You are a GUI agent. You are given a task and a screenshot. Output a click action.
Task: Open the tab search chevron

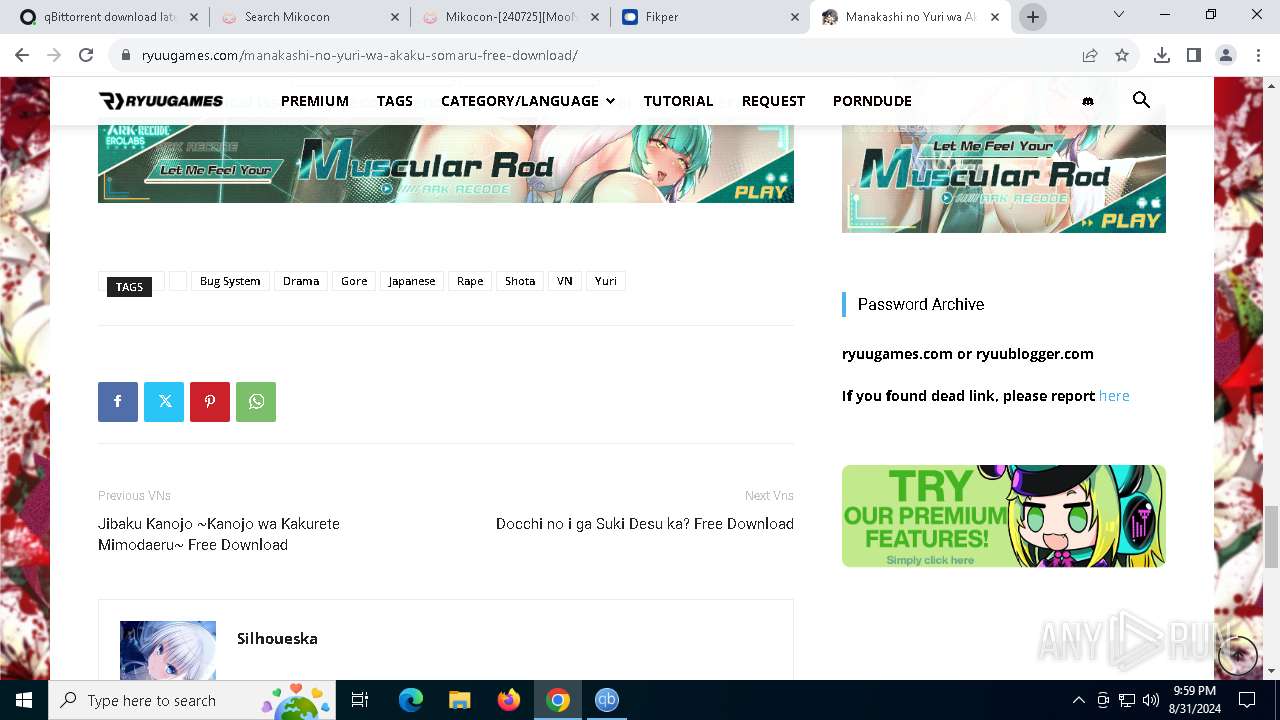pos(1119,15)
